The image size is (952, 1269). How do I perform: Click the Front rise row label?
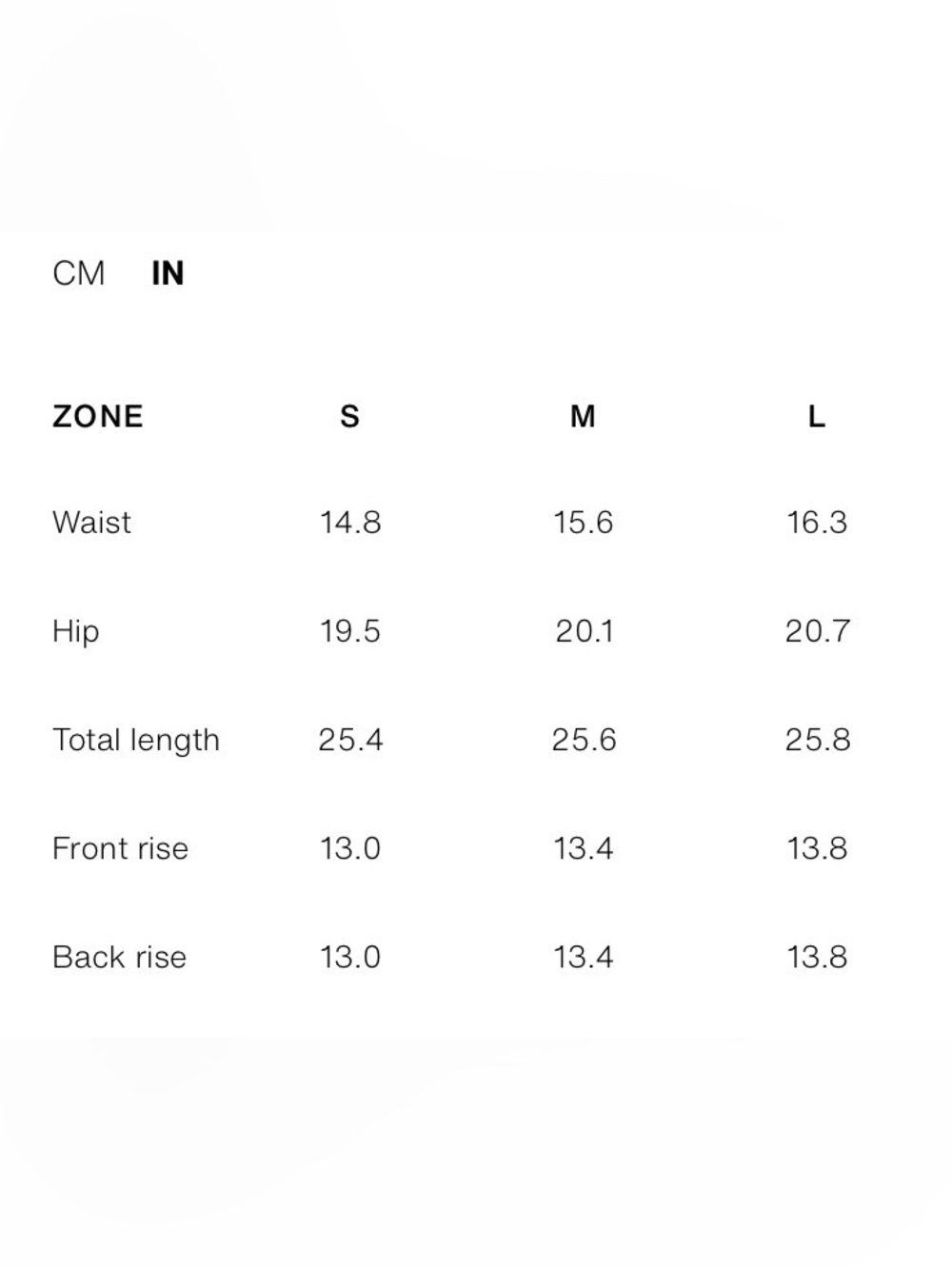120,848
